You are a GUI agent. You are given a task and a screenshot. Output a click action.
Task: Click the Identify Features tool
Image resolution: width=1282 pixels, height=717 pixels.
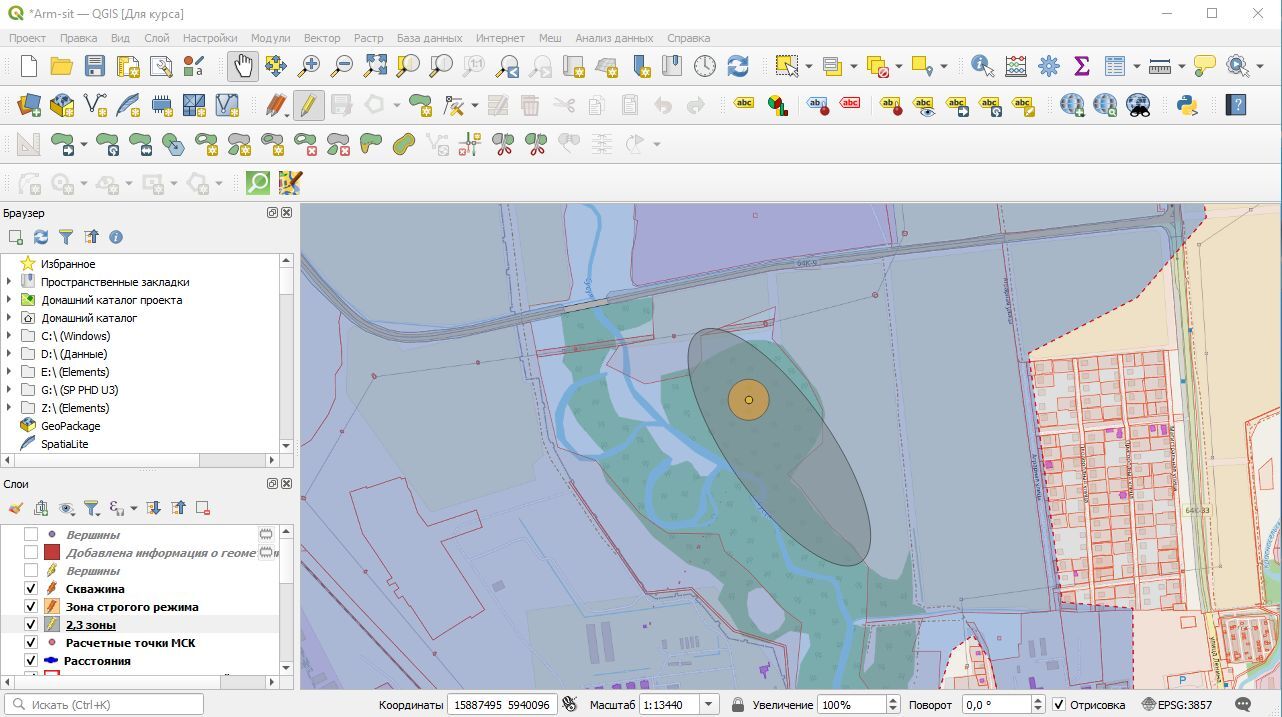[x=982, y=66]
